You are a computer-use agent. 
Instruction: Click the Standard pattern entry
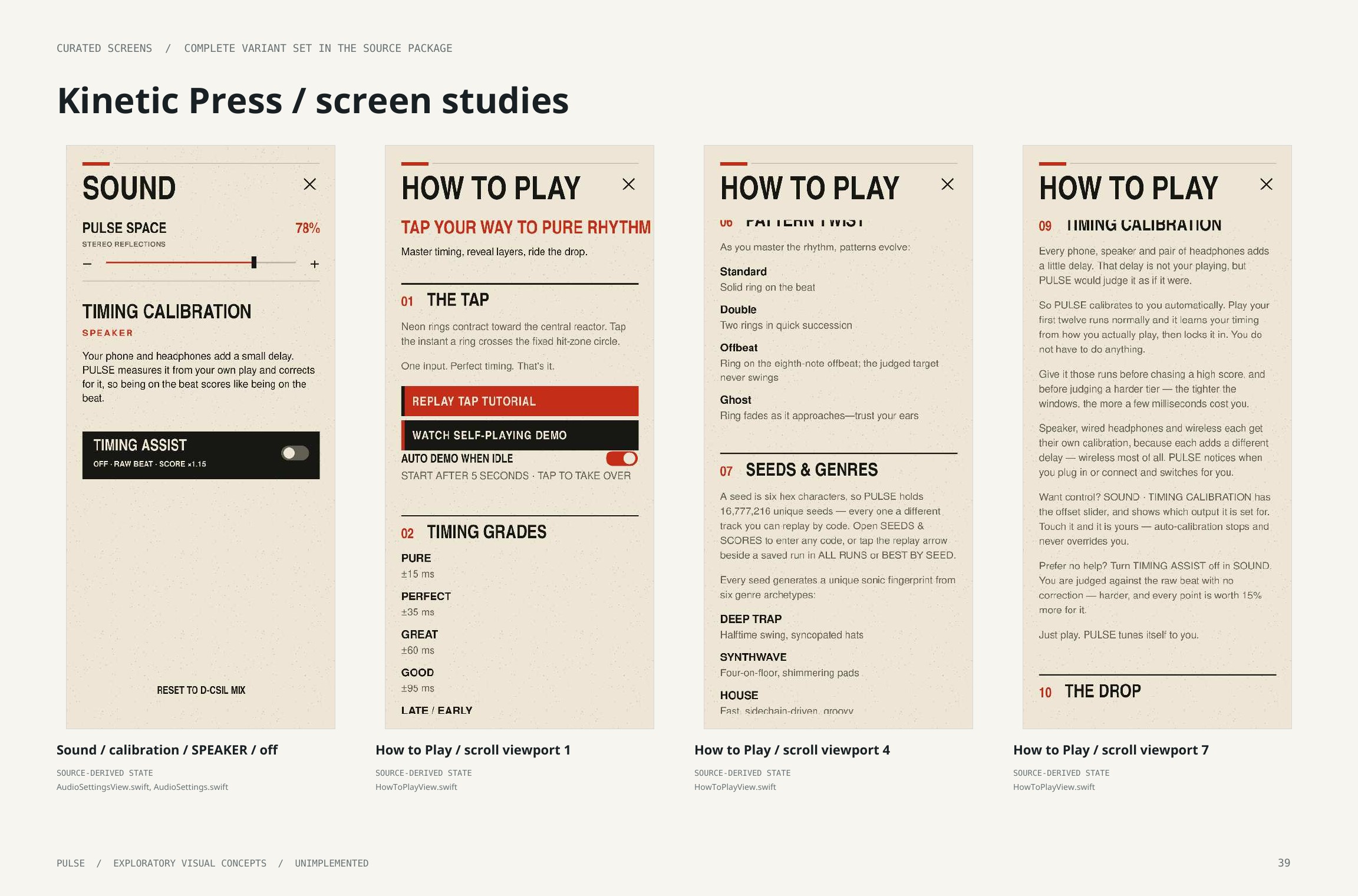click(x=767, y=279)
